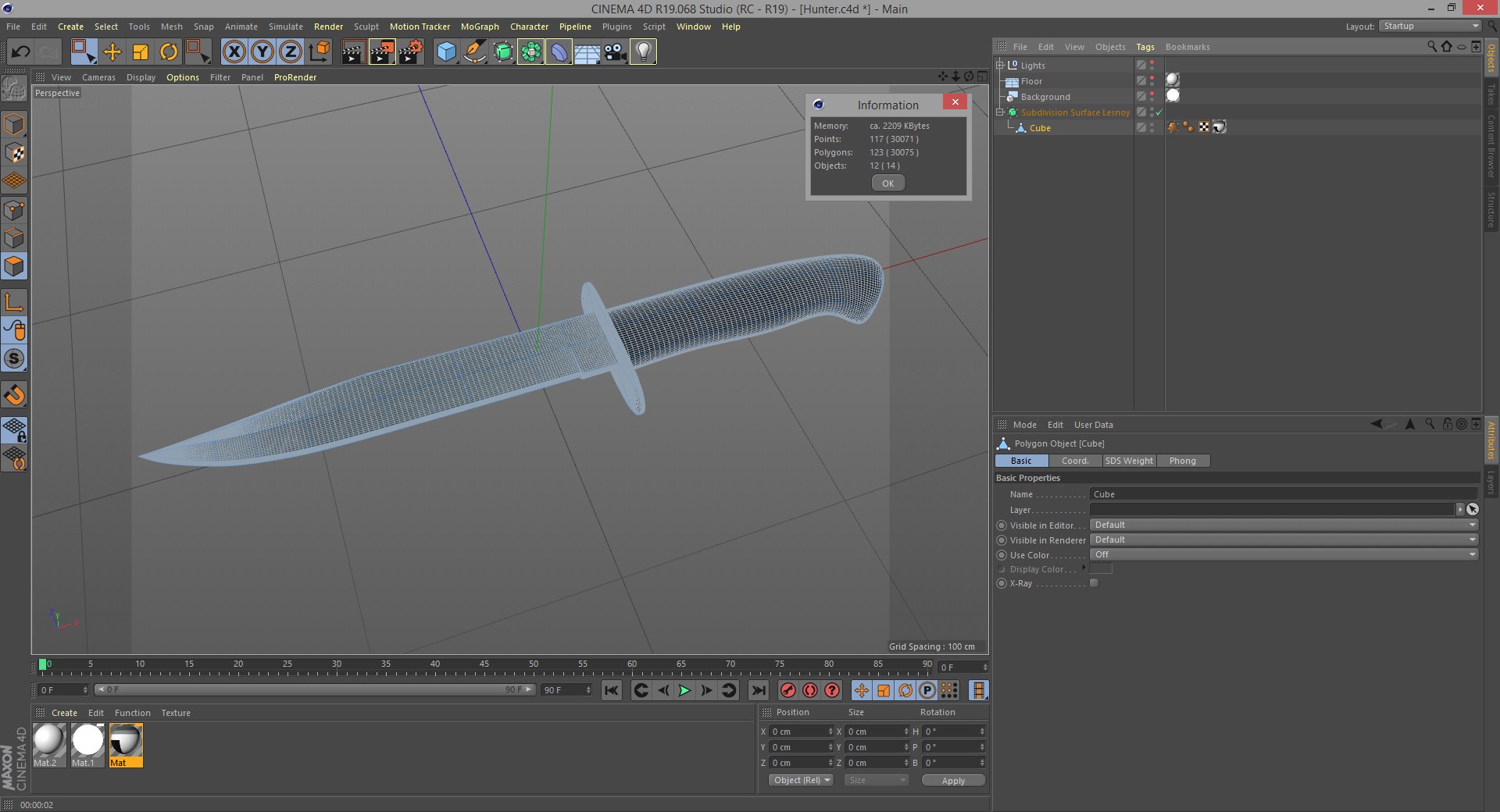Viewport: 1500px width, 812px height.
Task: Toggle Visible in Editor animation radio
Action: click(x=1002, y=525)
